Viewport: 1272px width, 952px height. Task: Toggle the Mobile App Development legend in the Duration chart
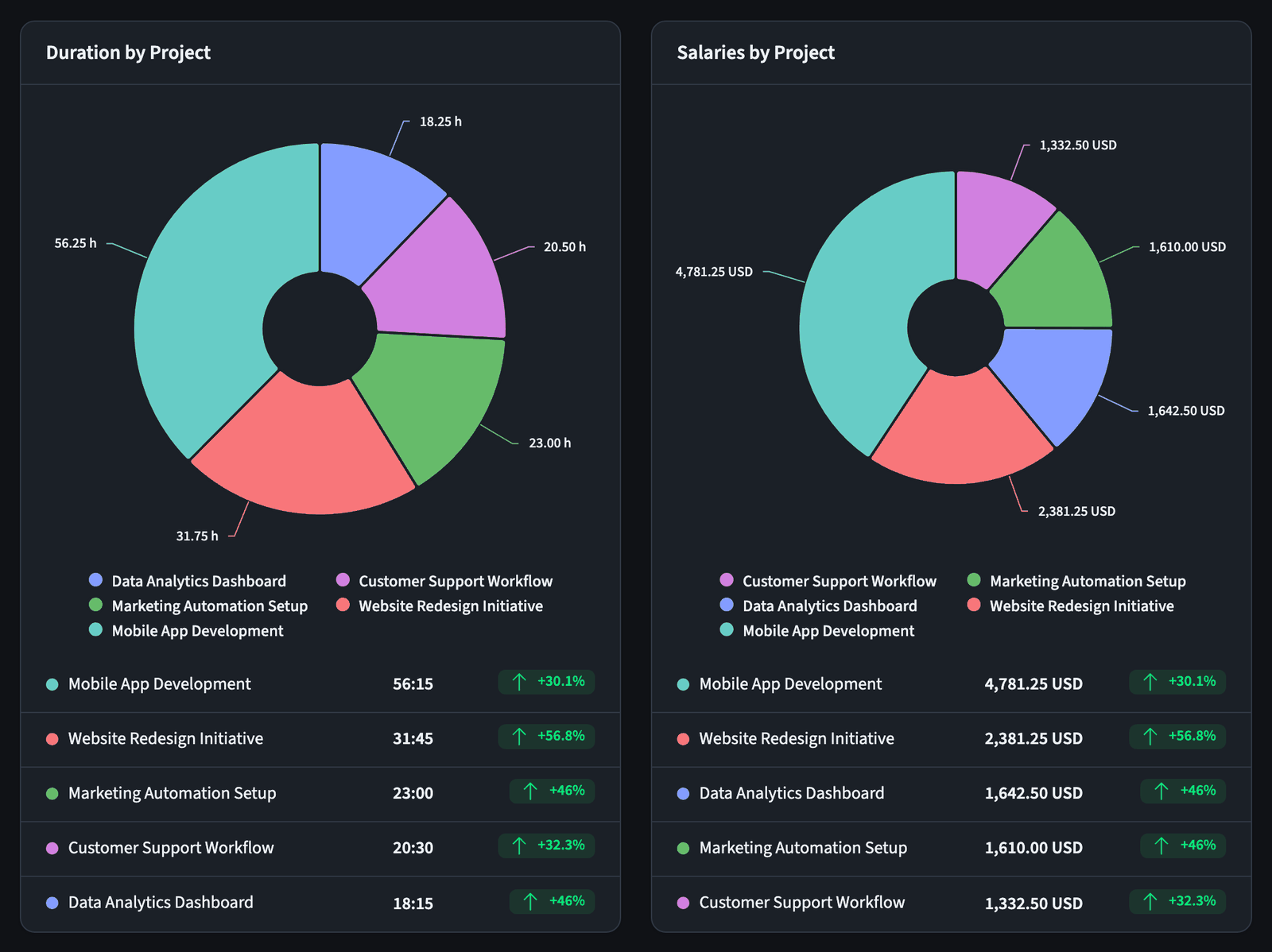pyautogui.click(x=186, y=630)
